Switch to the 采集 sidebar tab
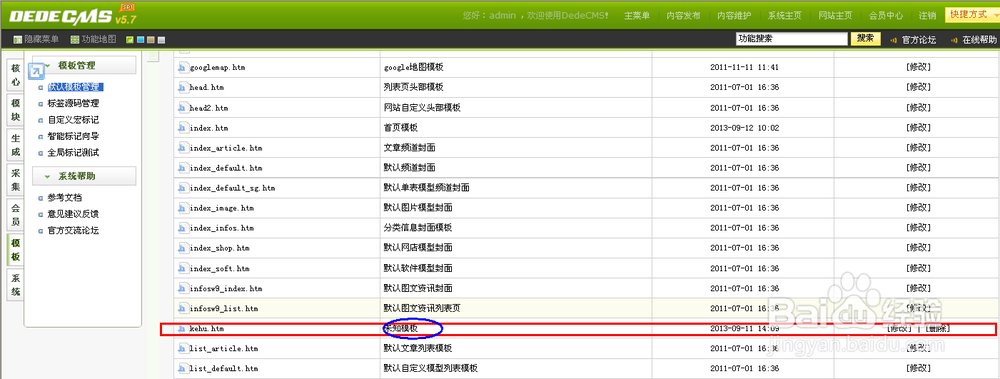Image resolution: width=1000 pixels, height=379 pixels. [15, 179]
